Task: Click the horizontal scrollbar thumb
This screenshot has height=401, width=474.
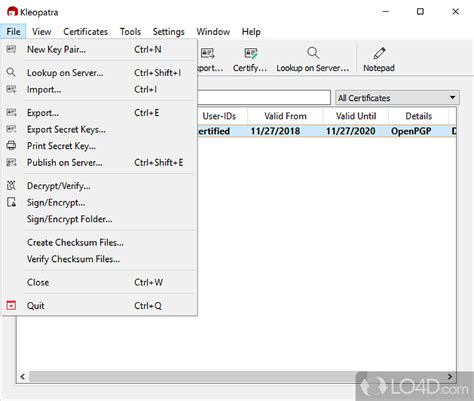Action: pos(197,377)
